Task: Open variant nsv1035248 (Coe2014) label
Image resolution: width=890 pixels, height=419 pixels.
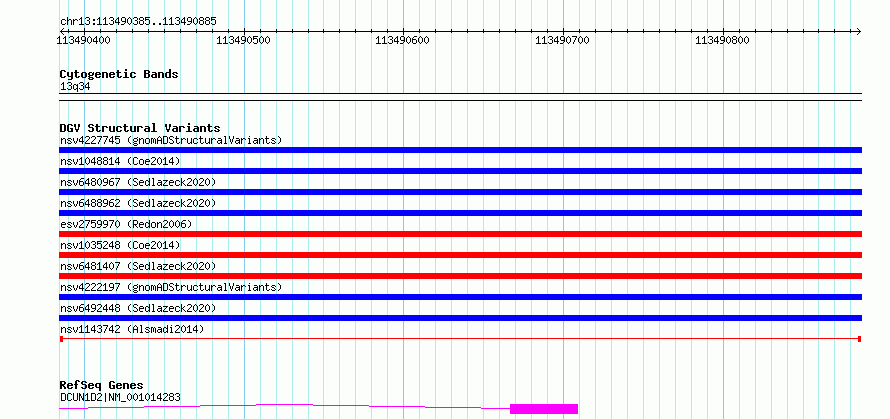Action: [x=120, y=245]
